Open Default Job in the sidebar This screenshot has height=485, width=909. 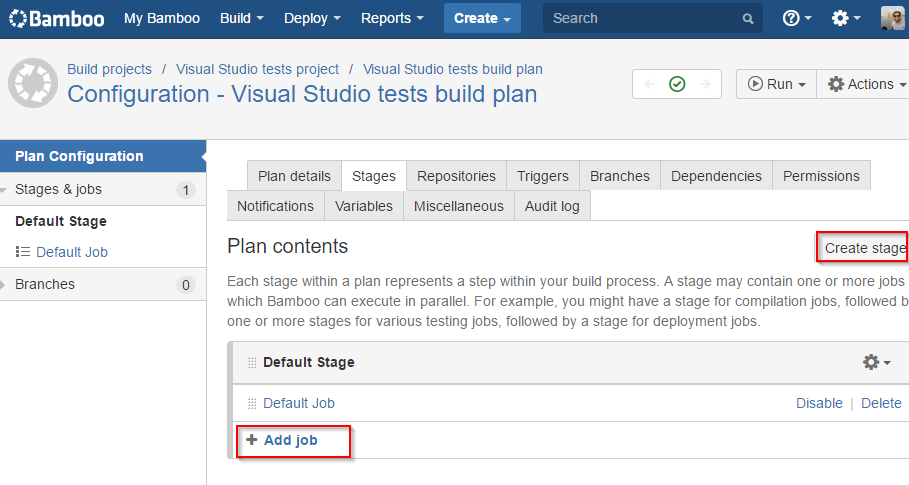point(72,252)
